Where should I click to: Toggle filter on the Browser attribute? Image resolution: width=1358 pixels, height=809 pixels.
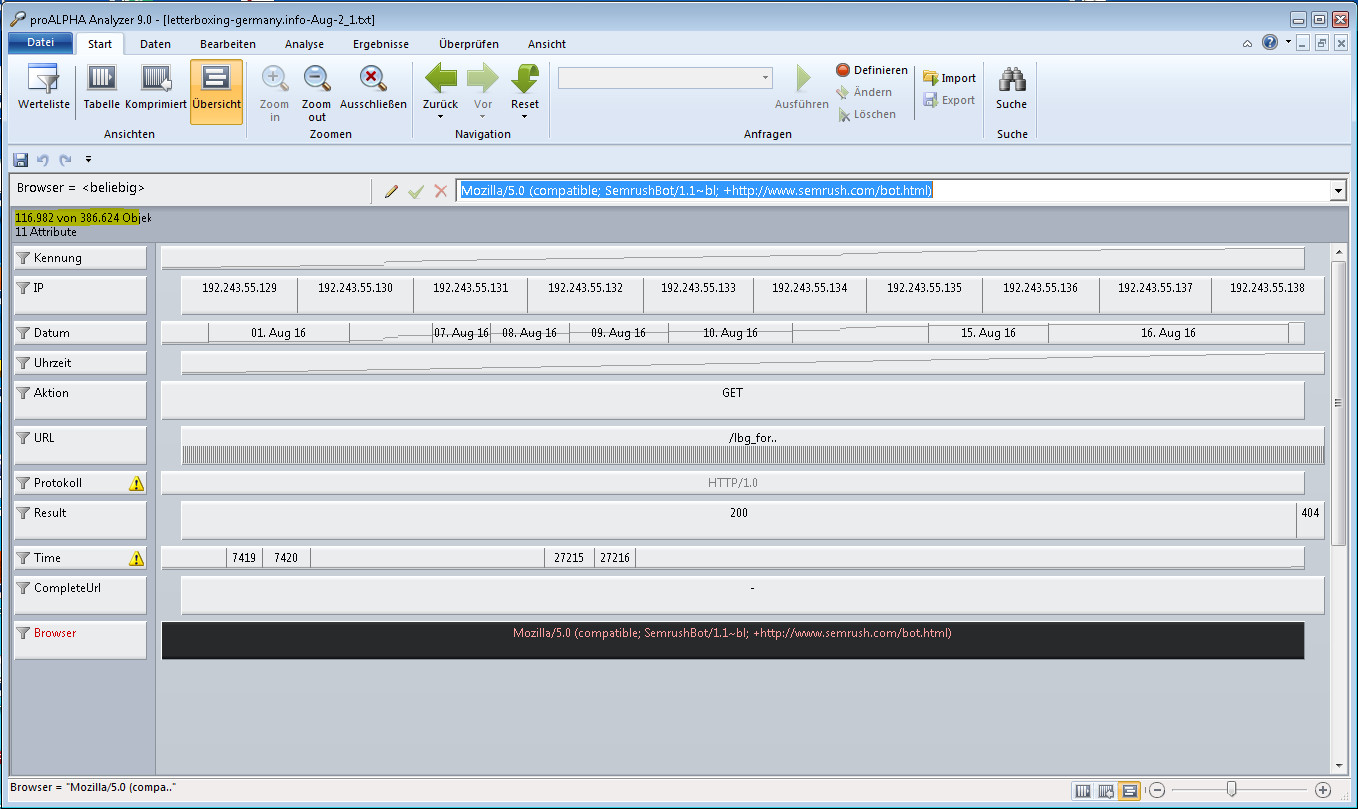pyautogui.click(x=24, y=633)
